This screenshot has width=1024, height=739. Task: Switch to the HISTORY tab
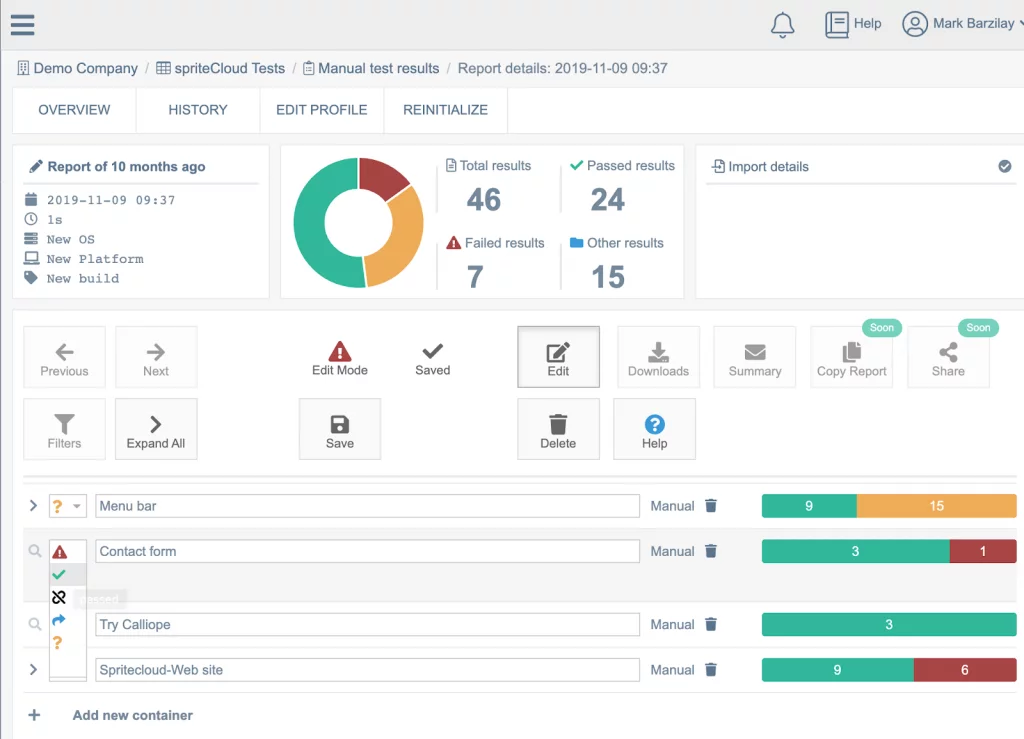tap(197, 110)
